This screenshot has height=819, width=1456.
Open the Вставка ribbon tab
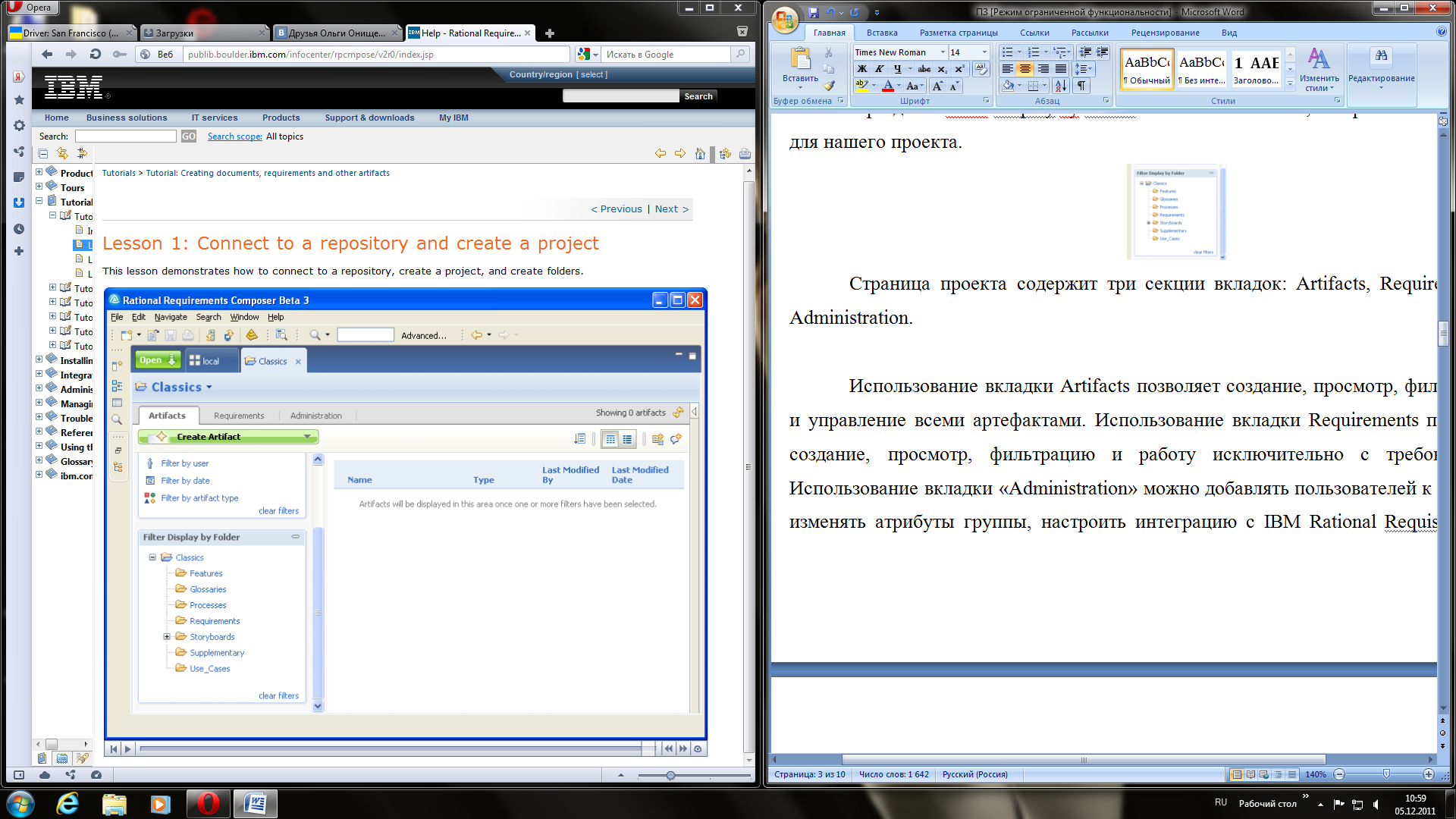point(882,33)
